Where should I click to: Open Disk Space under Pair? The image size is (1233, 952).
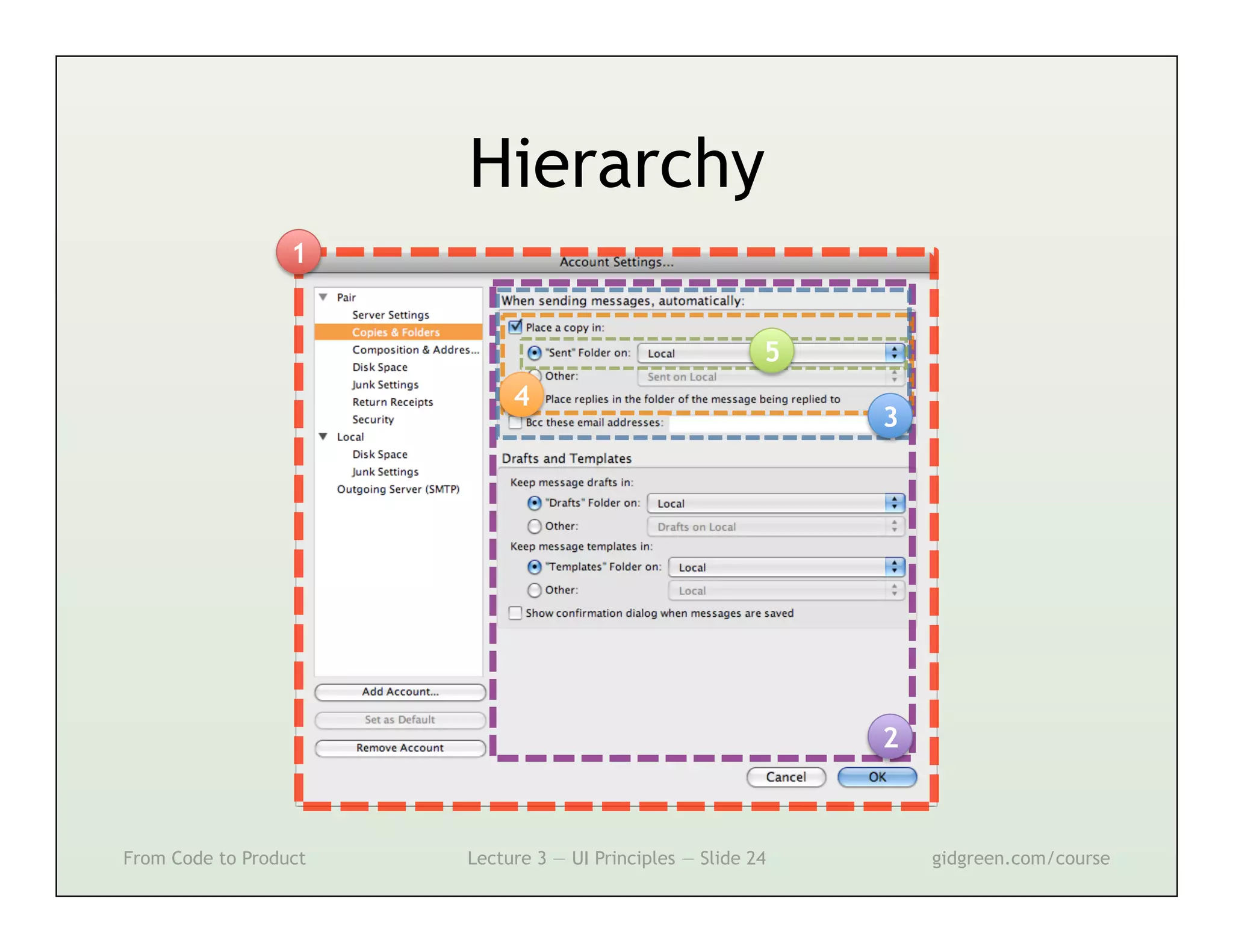[x=380, y=367]
